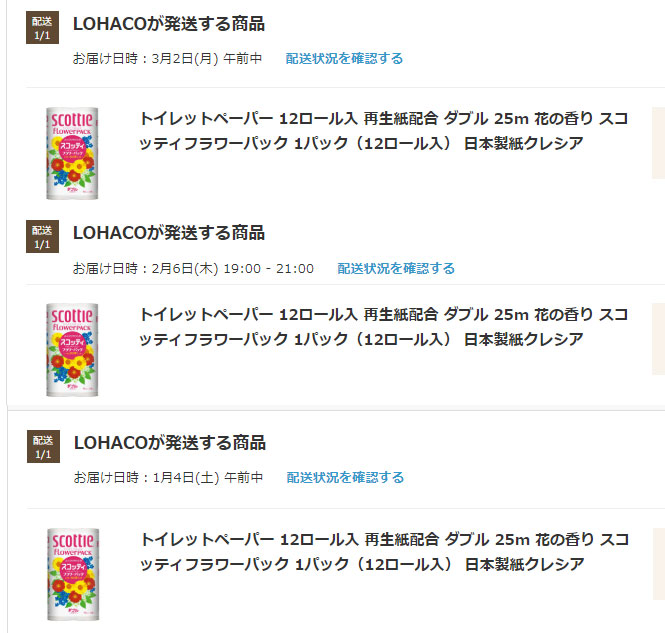Open the Scottie thumbnail in the 3月2日 order

tap(72, 153)
